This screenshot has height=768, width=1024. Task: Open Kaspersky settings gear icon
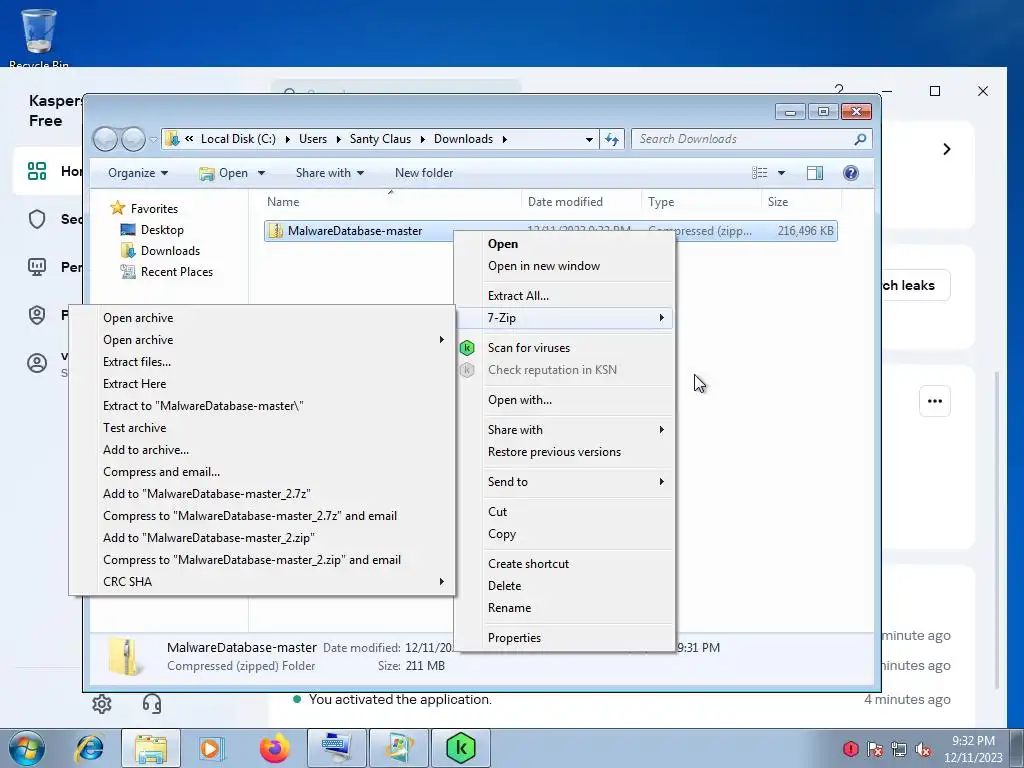(102, 704)
